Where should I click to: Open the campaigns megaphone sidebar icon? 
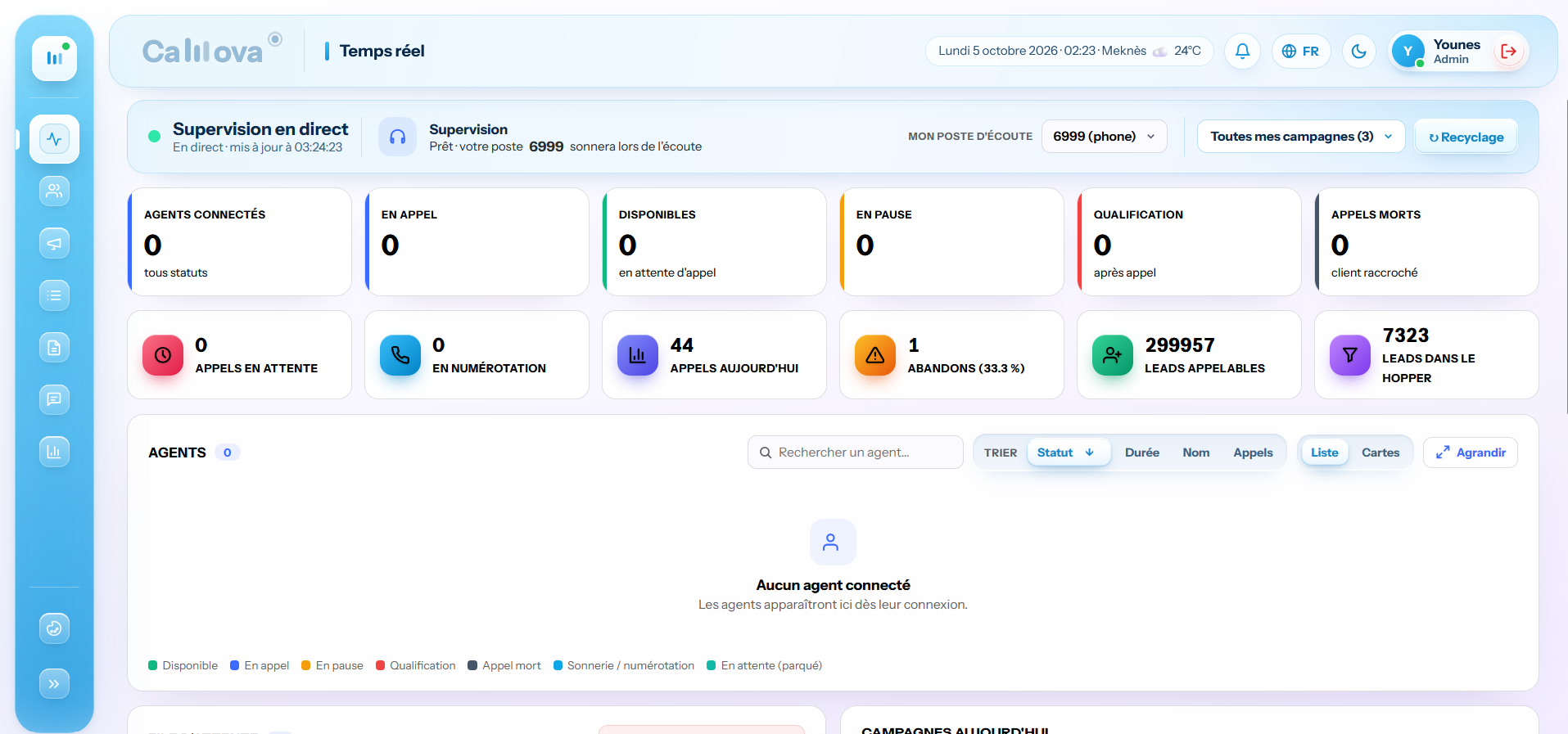[x=54, y=243]
